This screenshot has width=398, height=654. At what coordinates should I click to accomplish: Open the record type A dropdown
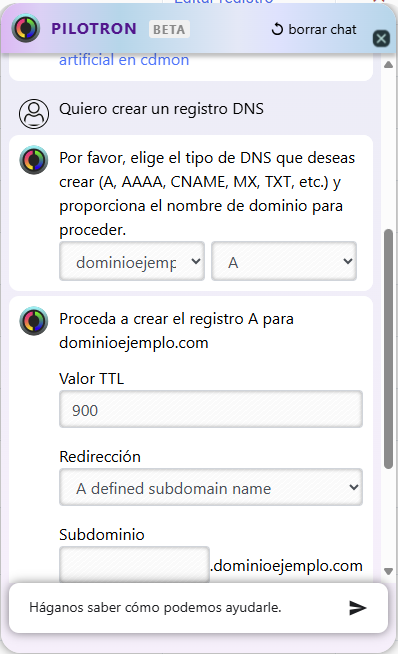(x=284, y=261)
